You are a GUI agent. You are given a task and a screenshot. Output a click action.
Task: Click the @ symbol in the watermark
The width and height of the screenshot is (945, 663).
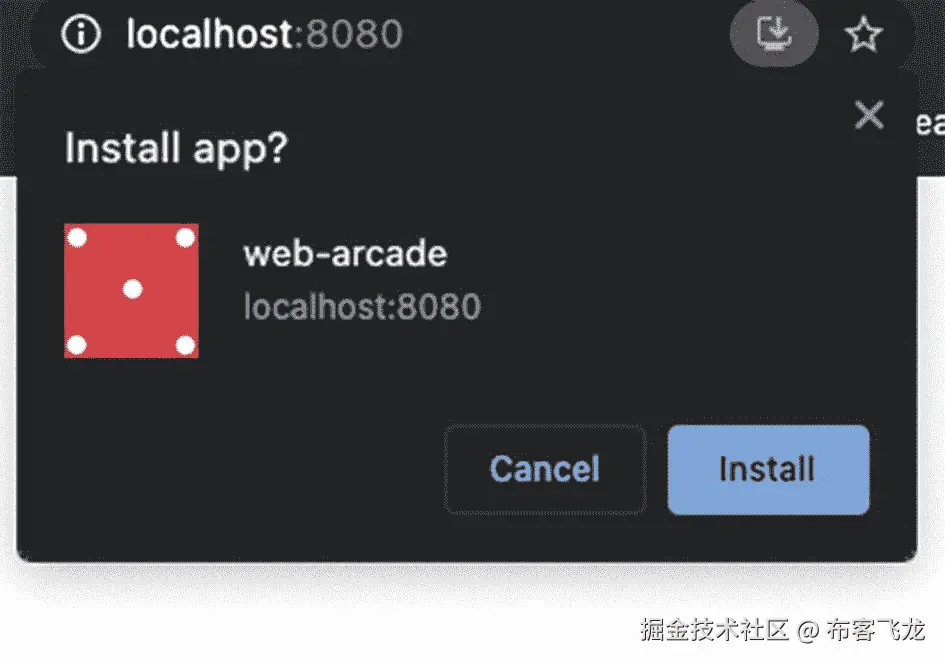point(808,631)
